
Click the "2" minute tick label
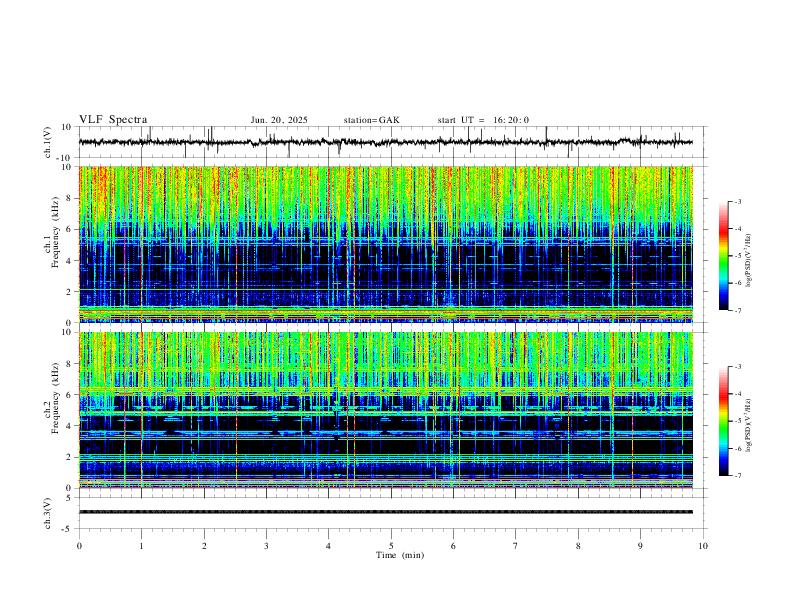tap(204, 546)
